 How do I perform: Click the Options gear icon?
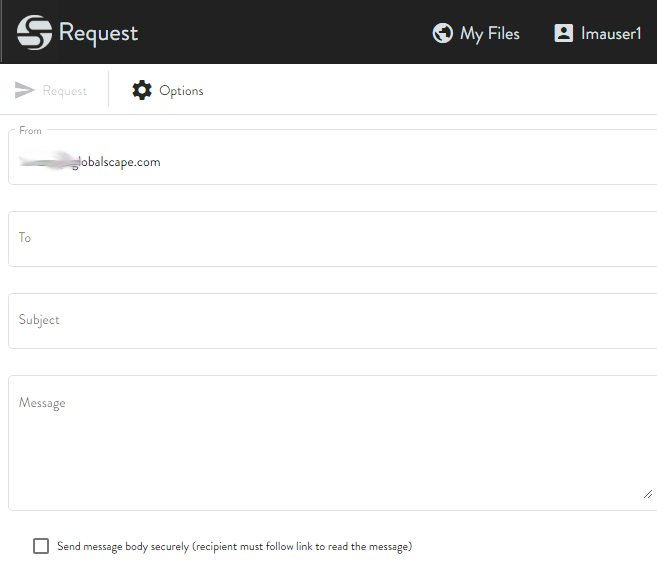click(142, 91)
